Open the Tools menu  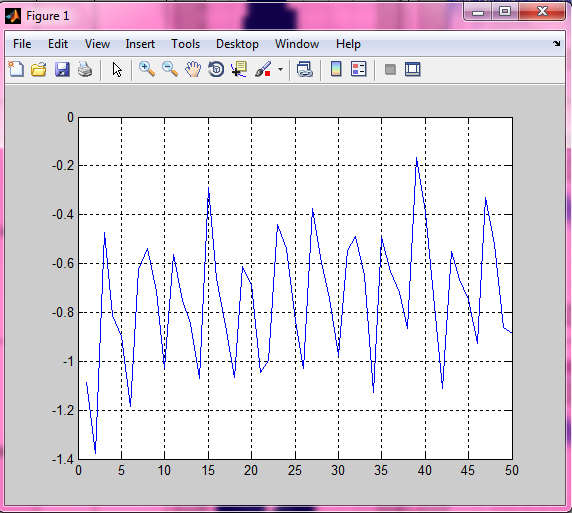[x=186, y=44]
